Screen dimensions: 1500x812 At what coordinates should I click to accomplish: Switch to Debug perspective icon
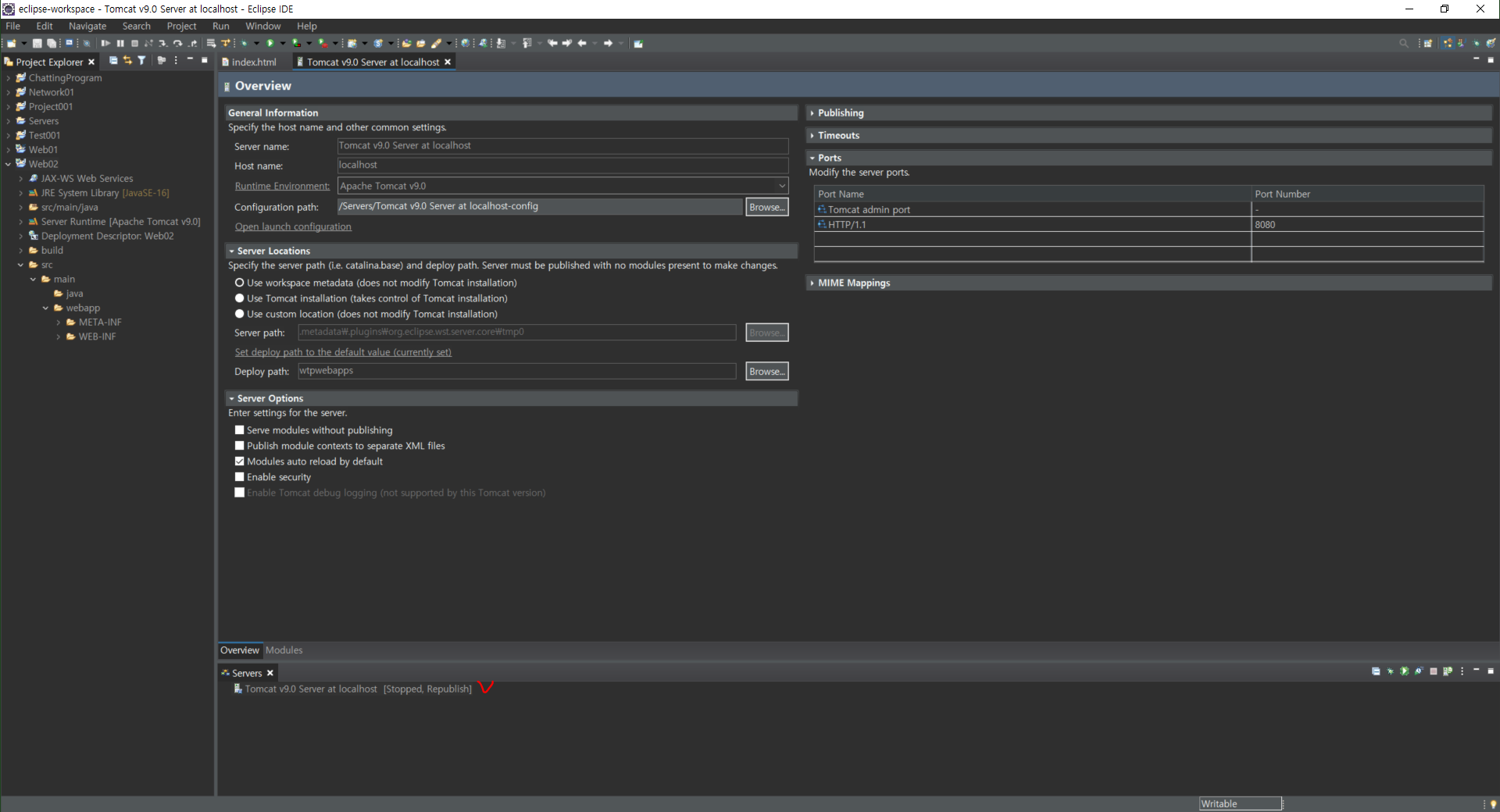coord(1477,43)
